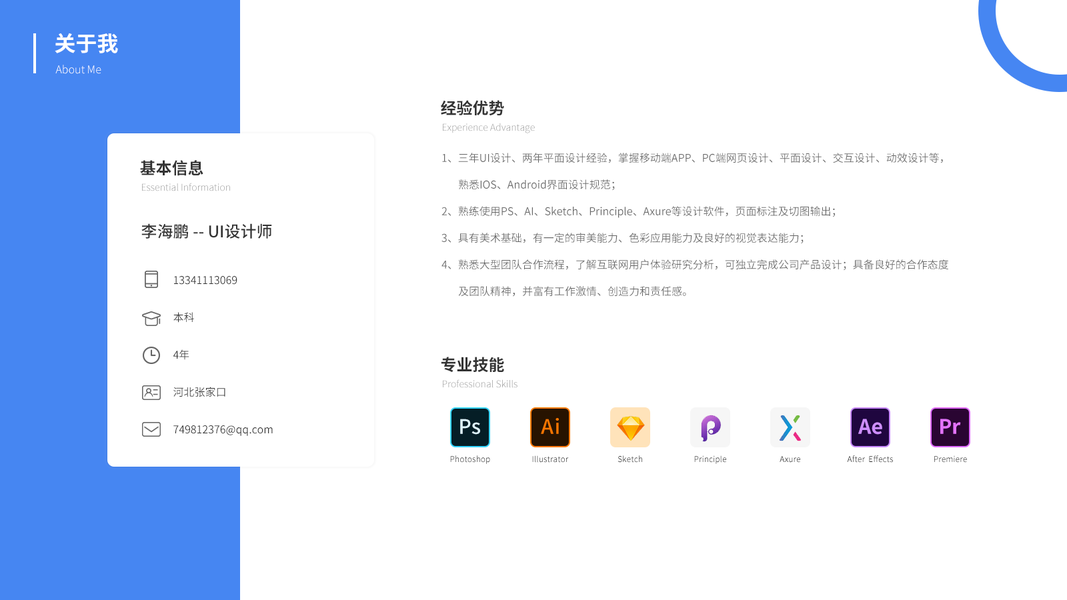Click the Photoshop label under Ps
The height and width of the screenshot is (600, 1067).
[470, 459]
